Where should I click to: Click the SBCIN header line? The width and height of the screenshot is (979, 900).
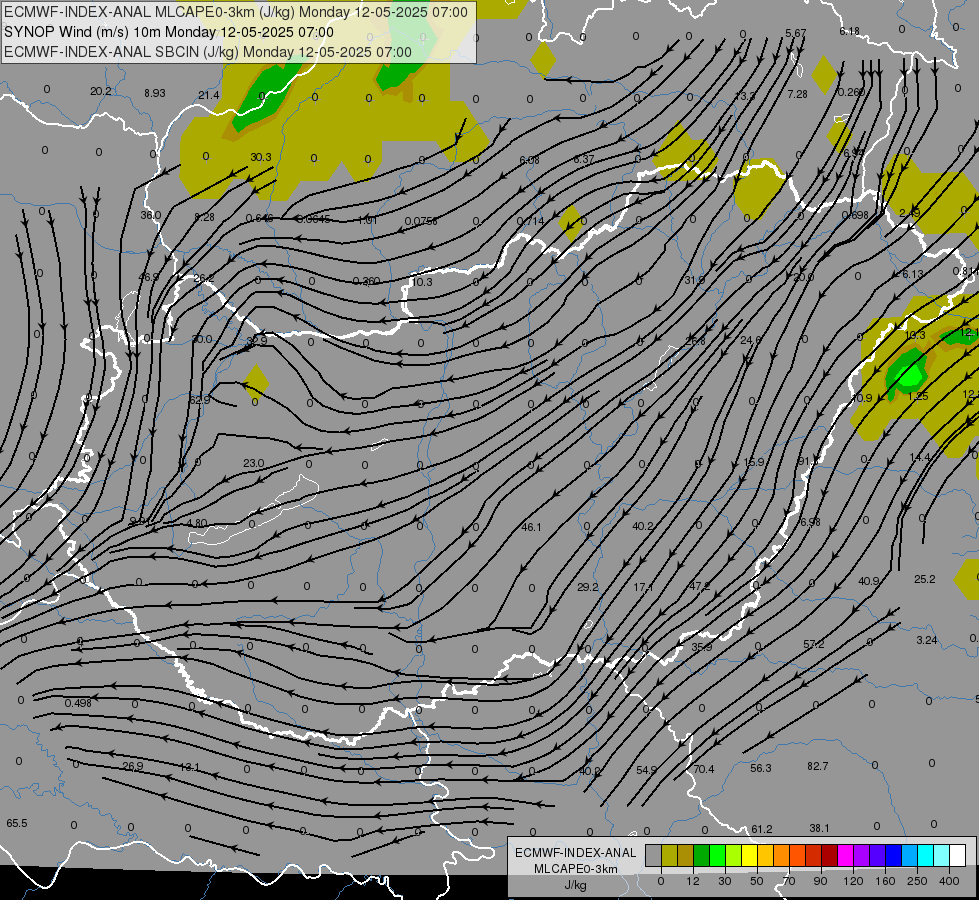(x=208, y=52)
